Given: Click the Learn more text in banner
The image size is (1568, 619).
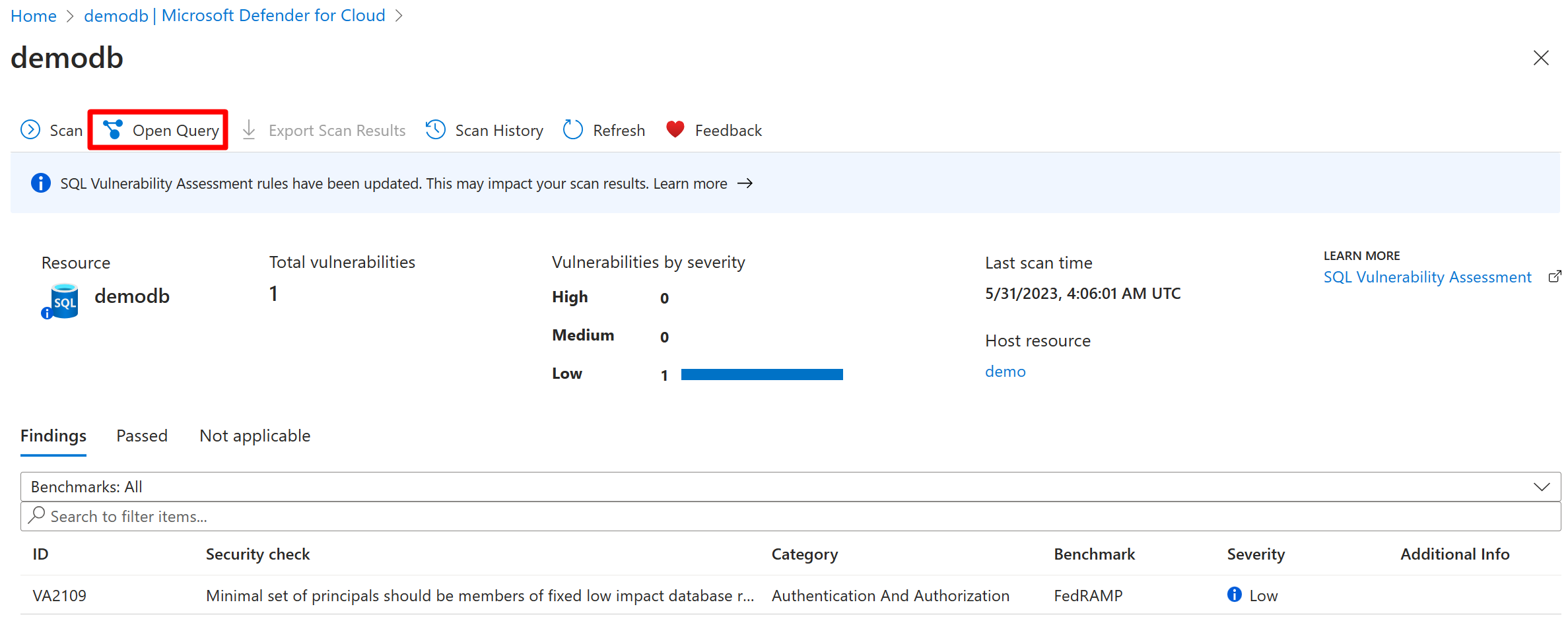Looking at the screenshot, I should click(690, 183).
